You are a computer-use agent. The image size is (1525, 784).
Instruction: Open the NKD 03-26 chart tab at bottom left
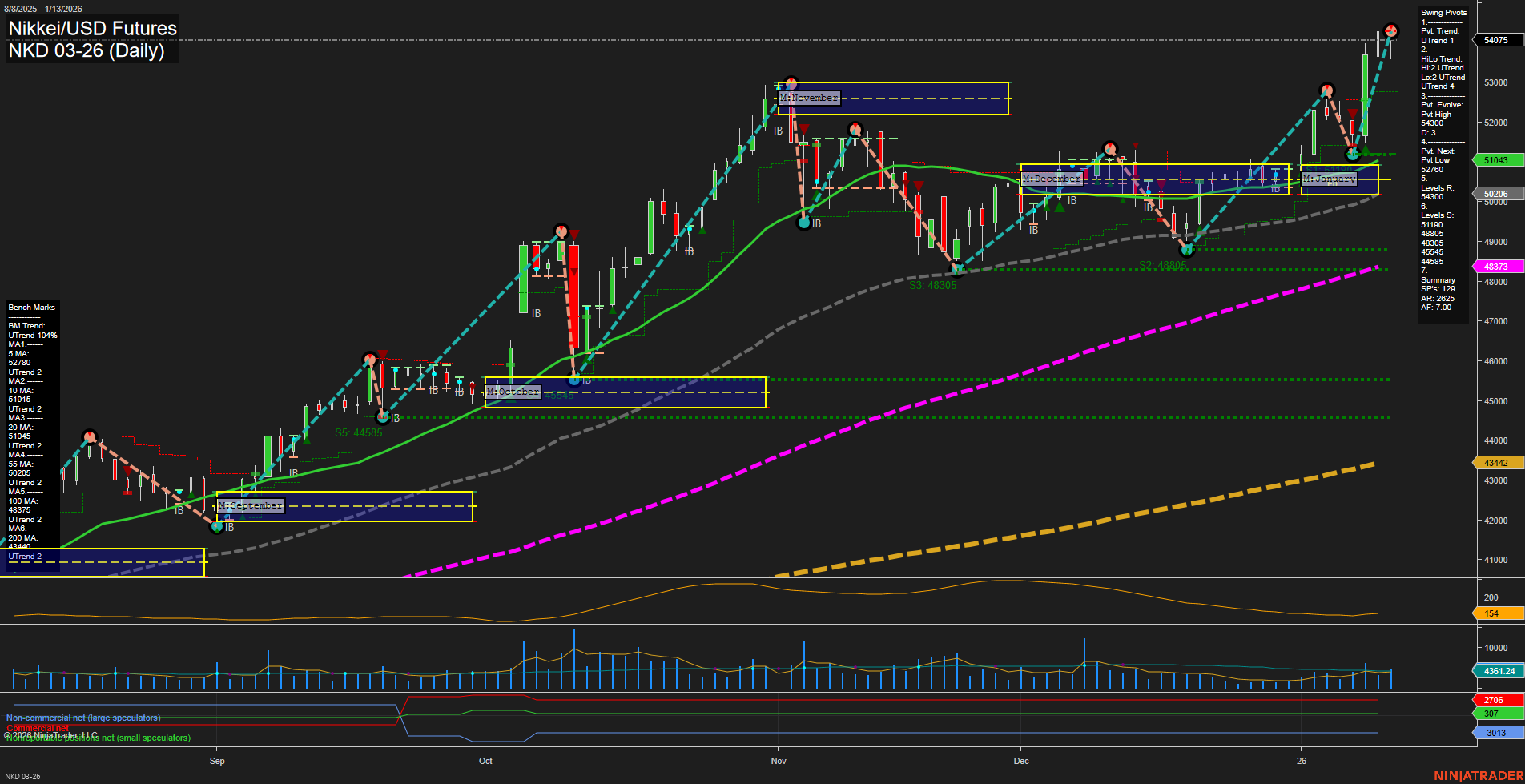pyautogui.click(x=22, y=775)
